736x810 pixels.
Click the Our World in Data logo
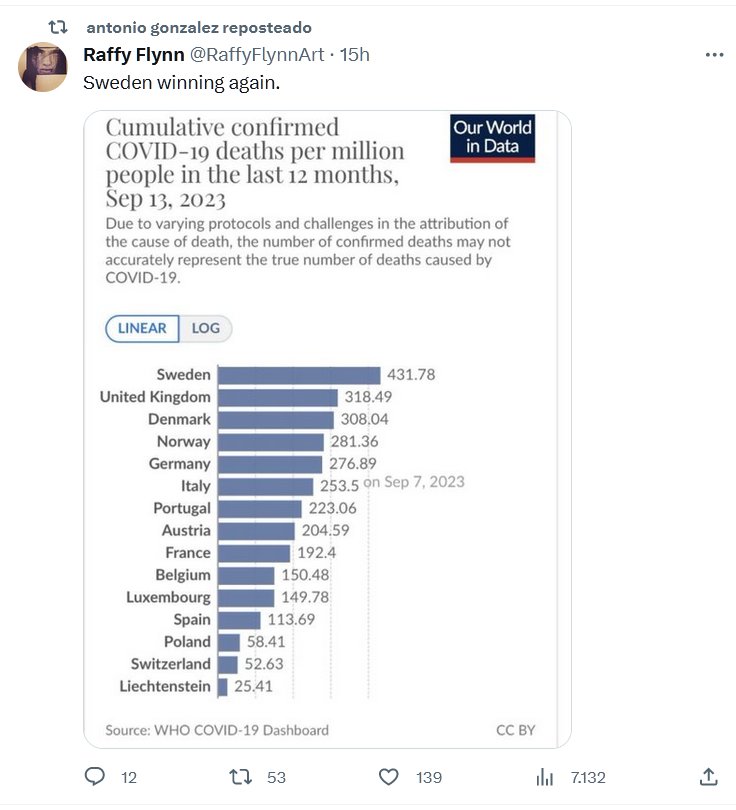[493, 138]
